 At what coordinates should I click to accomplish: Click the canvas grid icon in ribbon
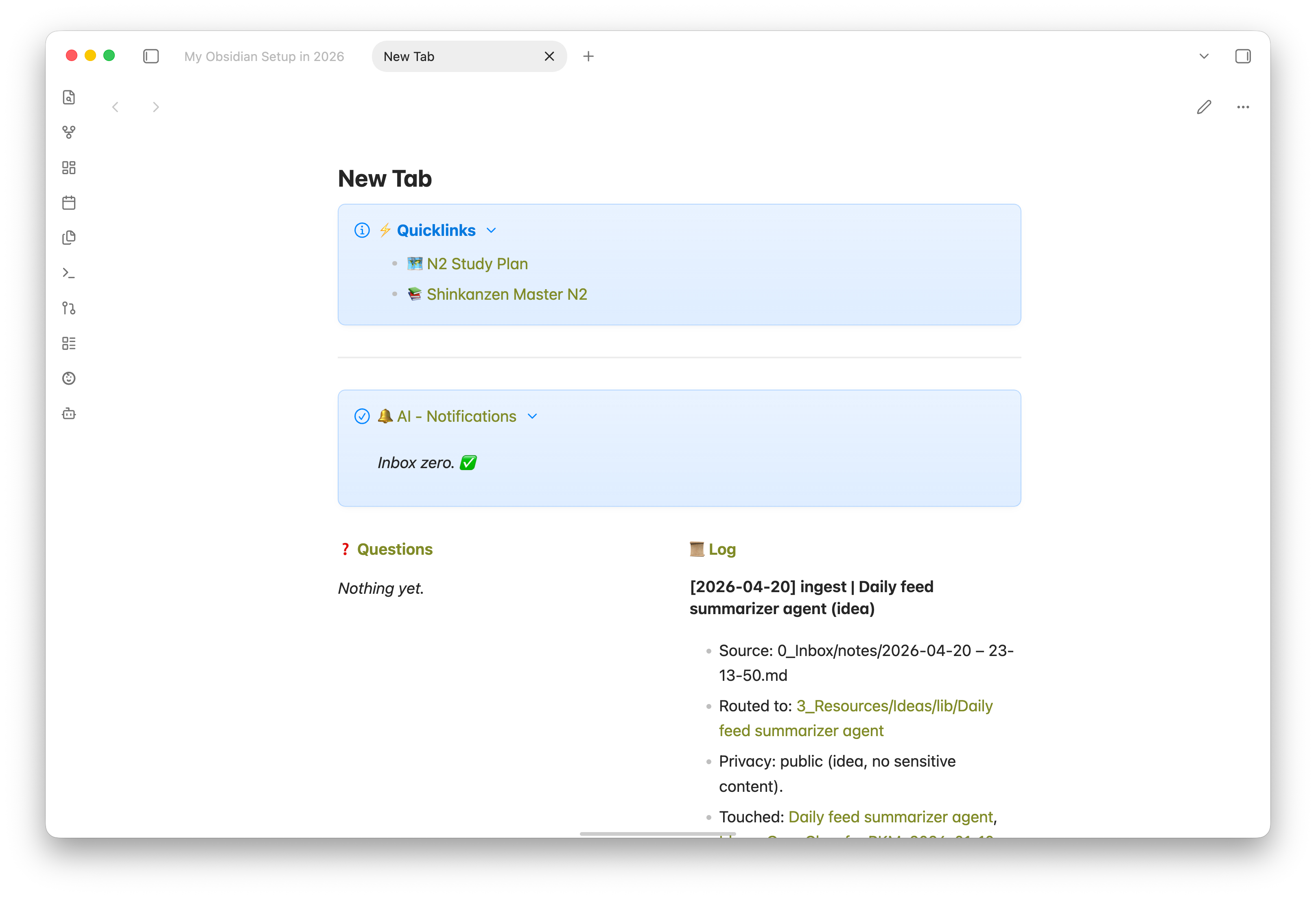[x=68, y=168]
